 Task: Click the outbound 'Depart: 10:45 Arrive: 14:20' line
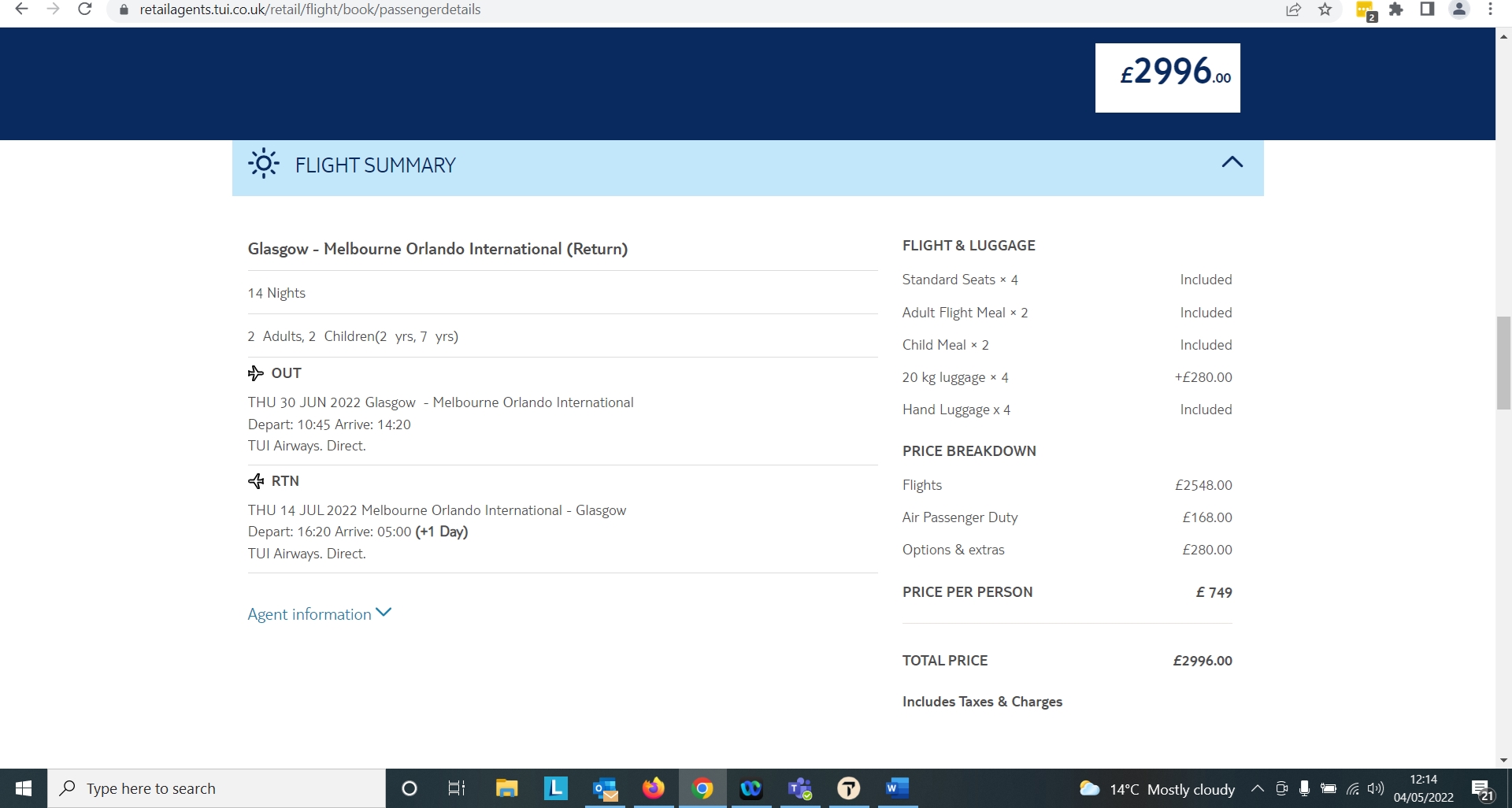(x=329, y=424)
